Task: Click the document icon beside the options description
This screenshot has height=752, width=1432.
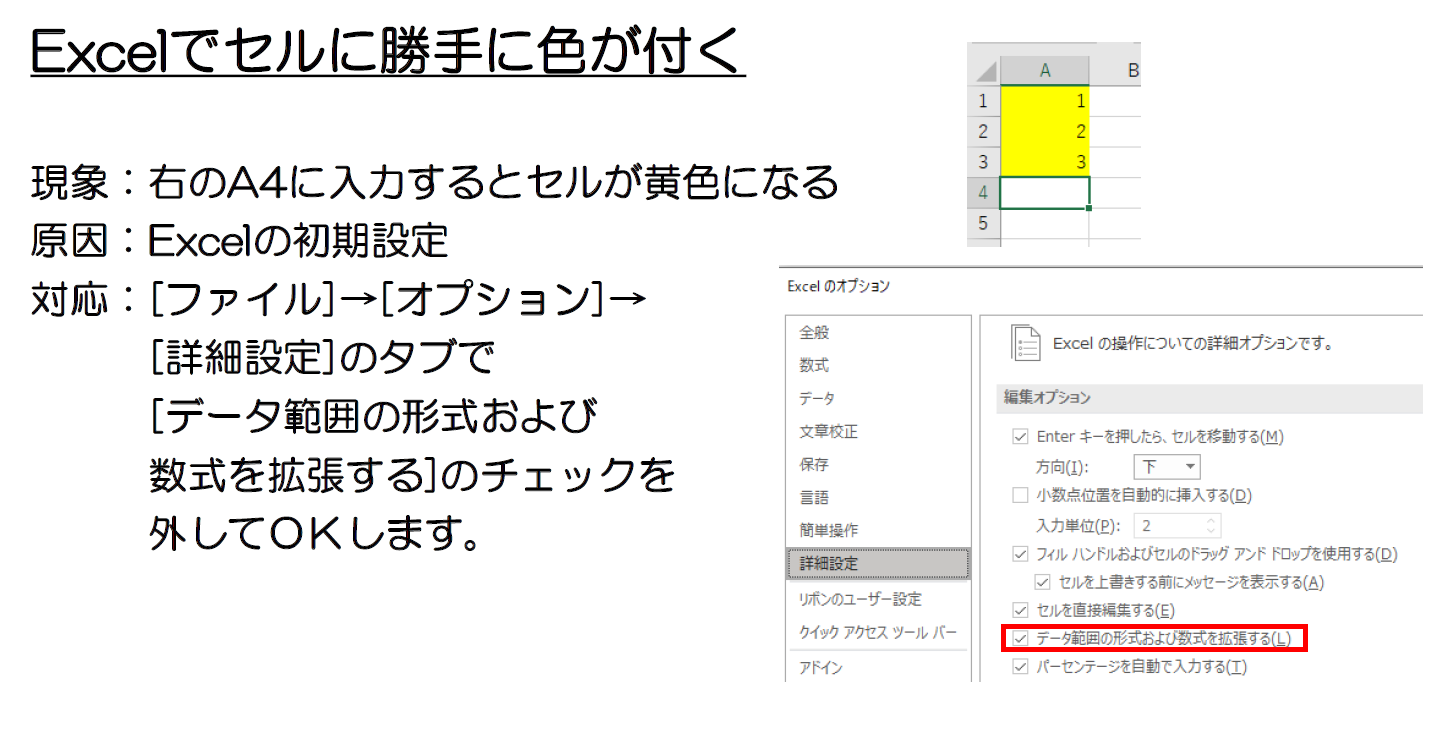Action: (x=1025, y=342)
